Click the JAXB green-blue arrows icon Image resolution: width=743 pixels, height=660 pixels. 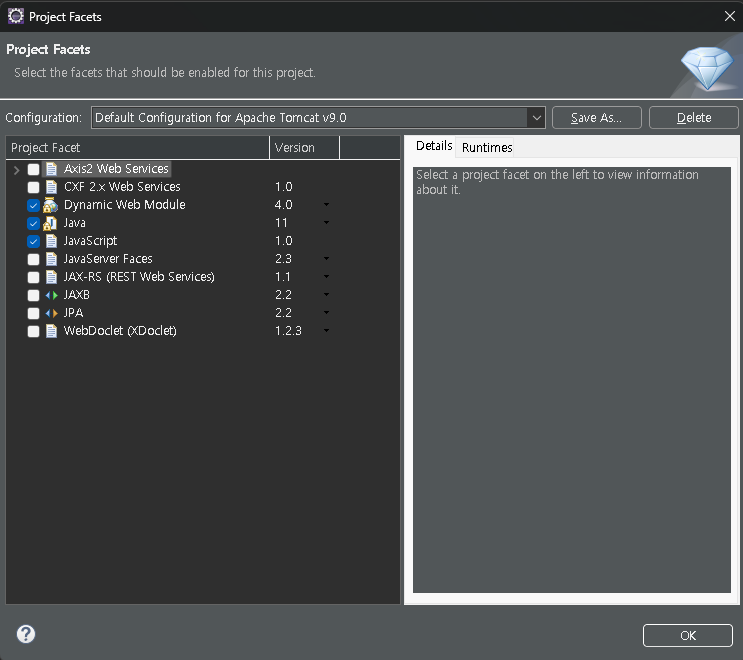click(51, 295)
